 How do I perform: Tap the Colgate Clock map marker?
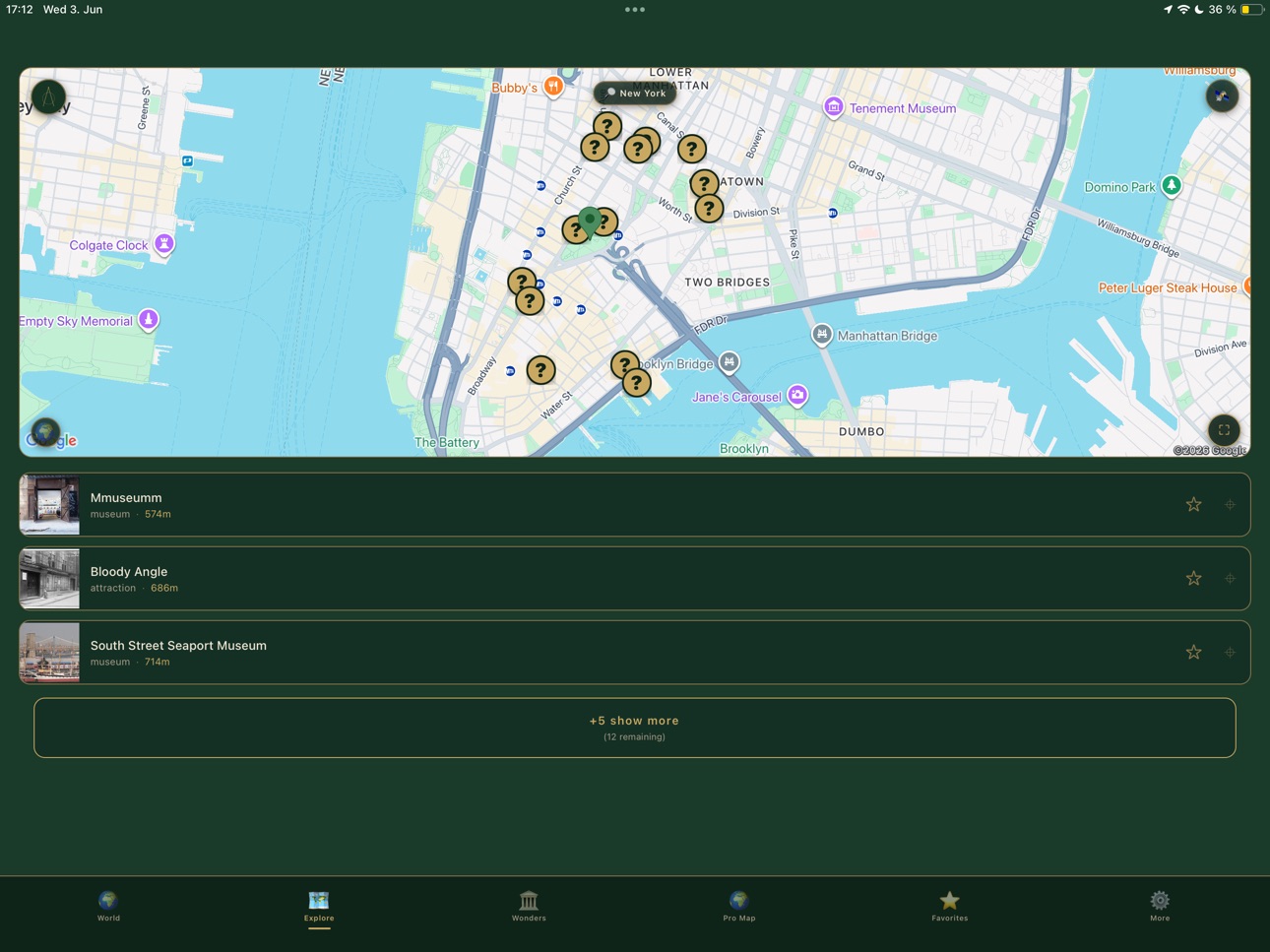coord(164,244)
